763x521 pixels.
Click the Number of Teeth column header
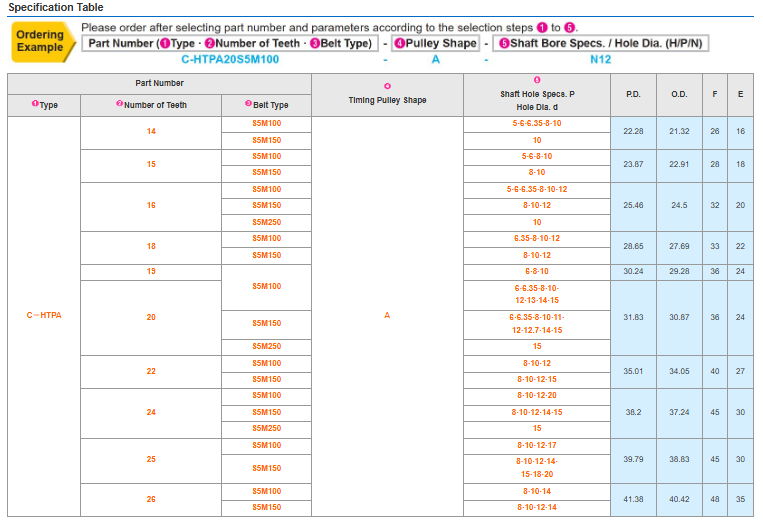click(x=151, y=105)
